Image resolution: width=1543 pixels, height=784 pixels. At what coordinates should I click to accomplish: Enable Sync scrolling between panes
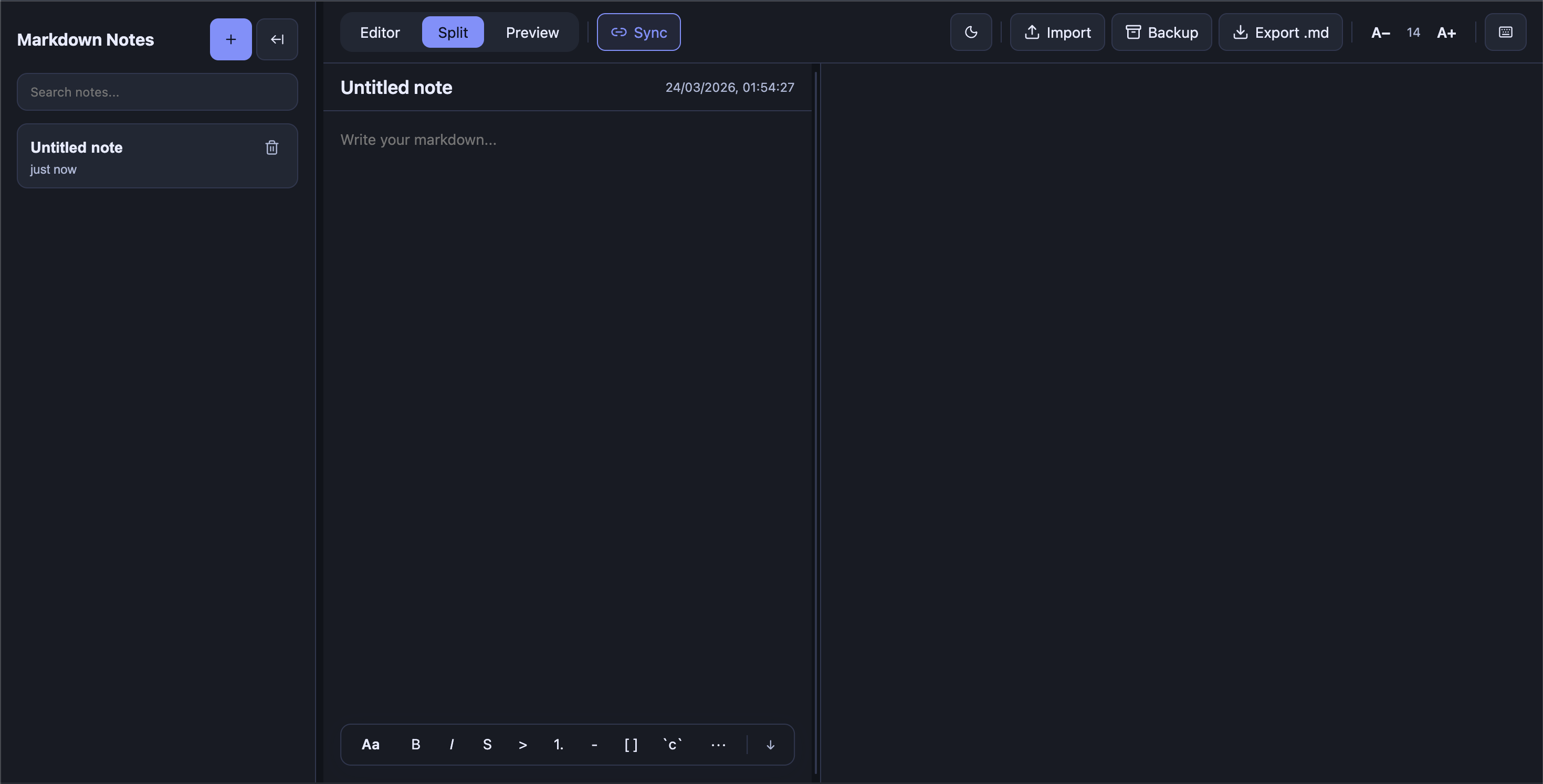point(638,33)
